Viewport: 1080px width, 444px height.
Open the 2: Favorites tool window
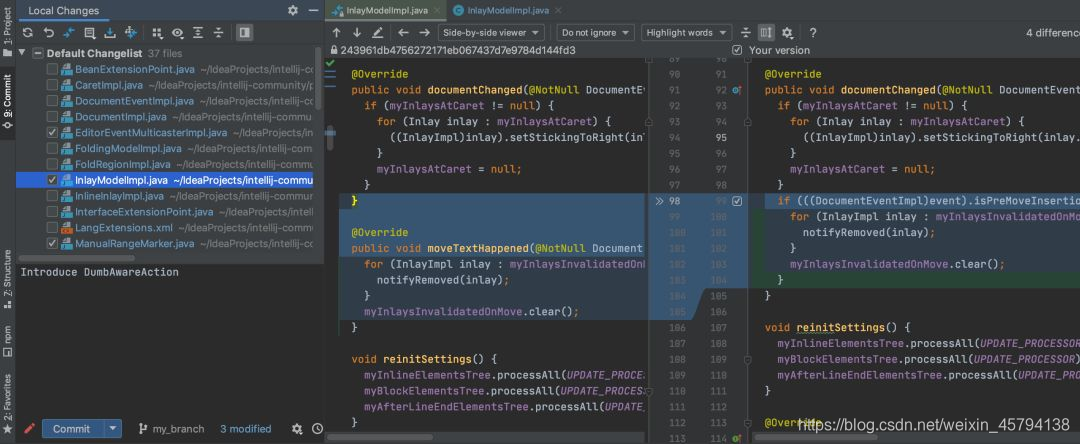point(8,404)
